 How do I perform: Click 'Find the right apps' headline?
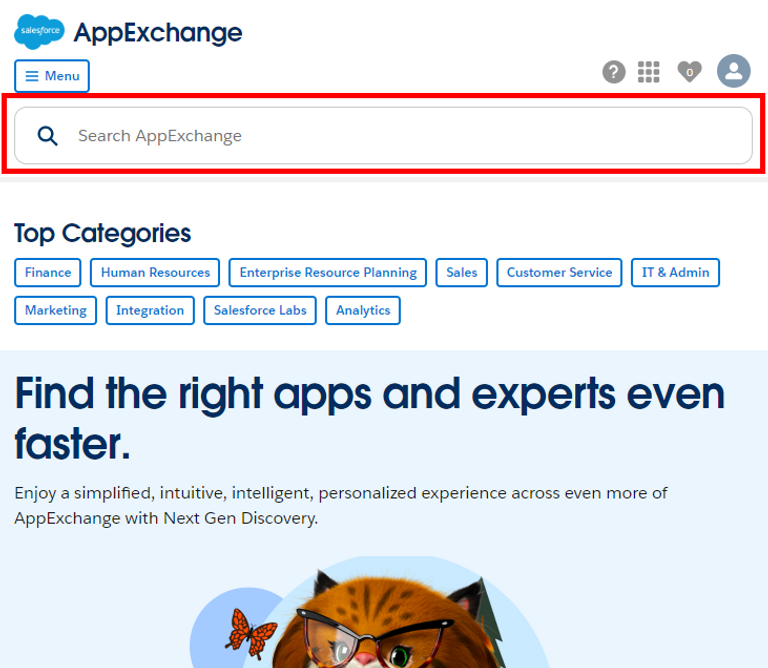[x=369, y=419]
